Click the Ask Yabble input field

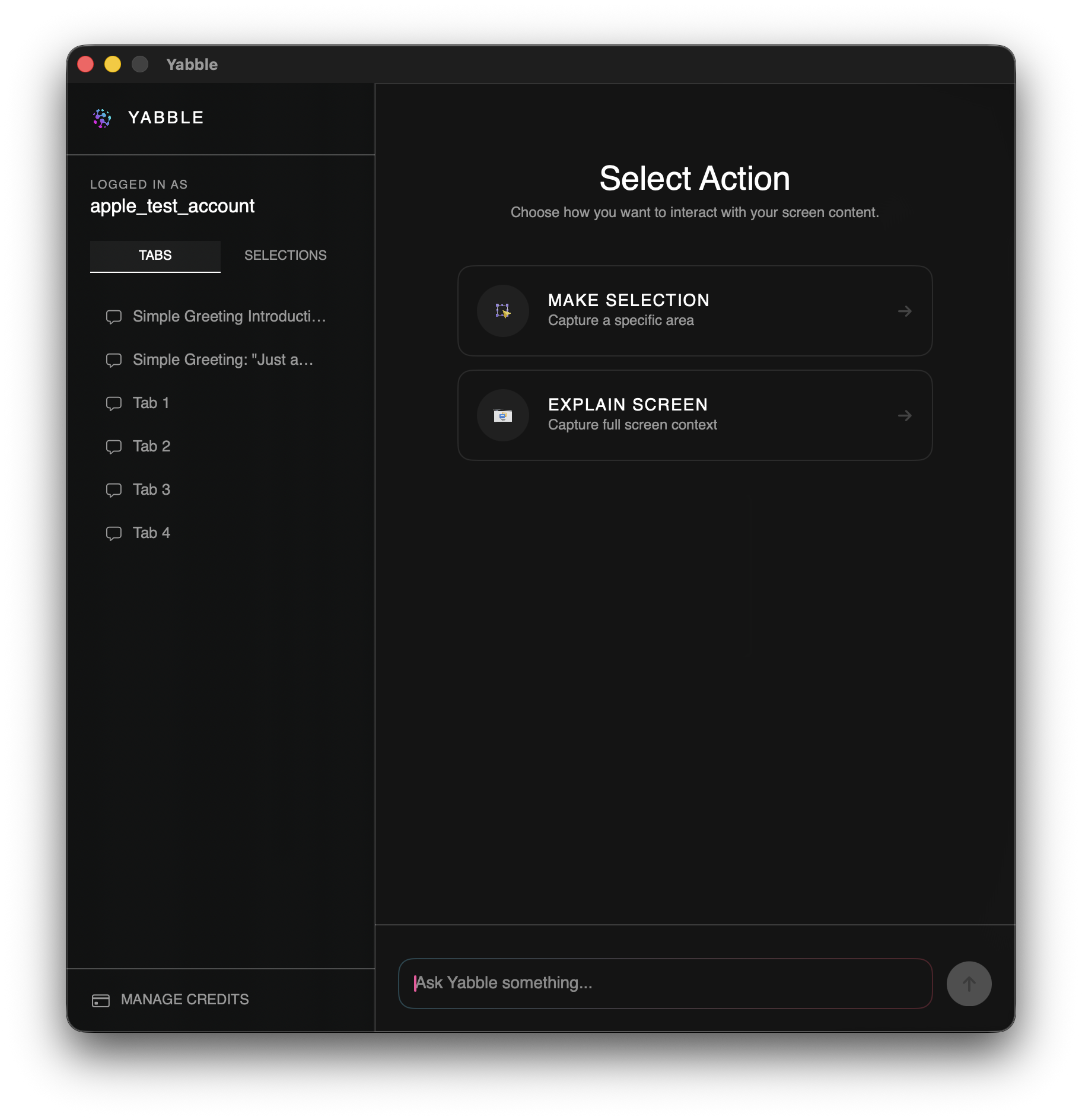pos(664,983)
